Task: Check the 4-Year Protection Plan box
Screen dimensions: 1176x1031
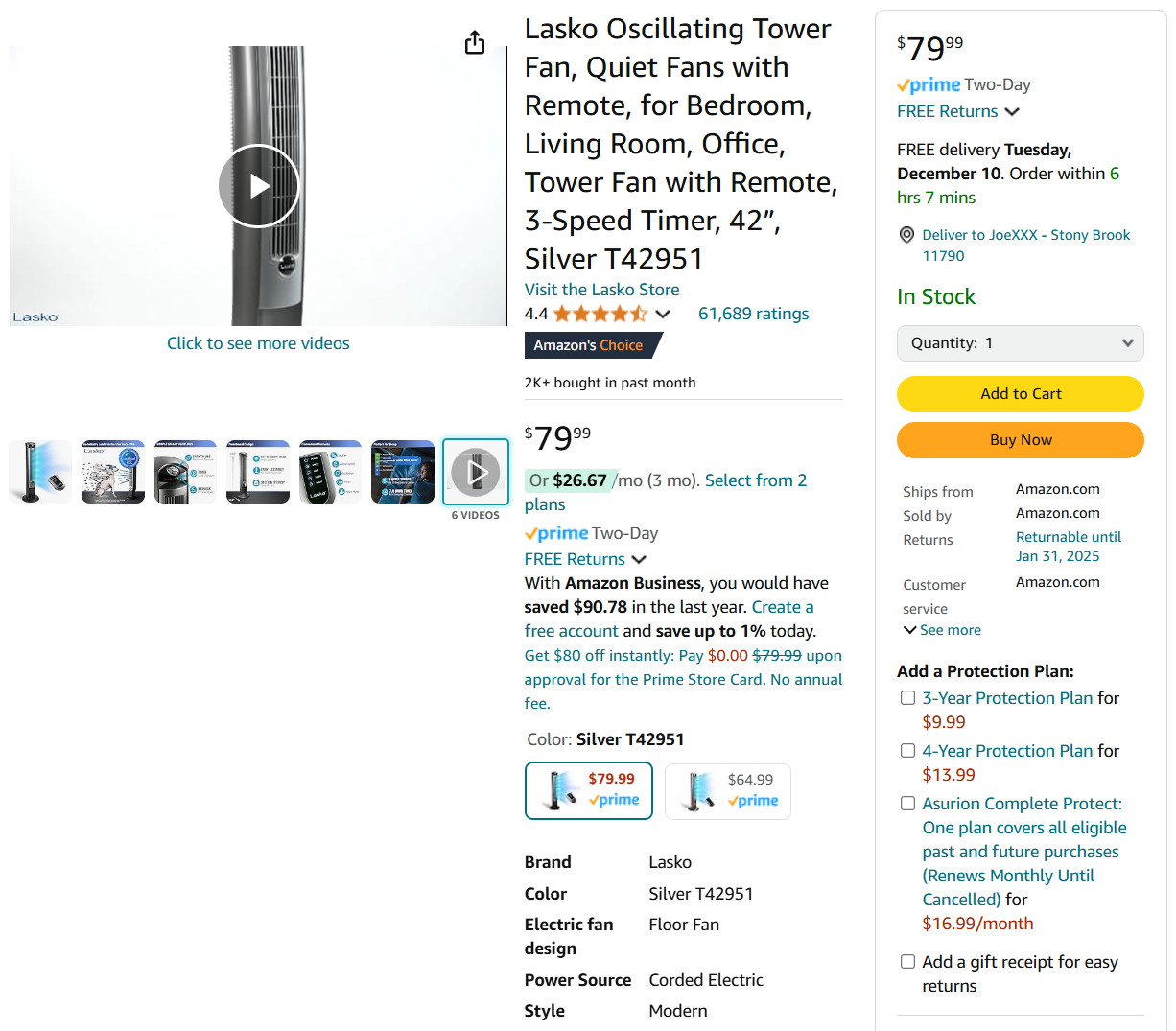Action: [x=907, y=751]
